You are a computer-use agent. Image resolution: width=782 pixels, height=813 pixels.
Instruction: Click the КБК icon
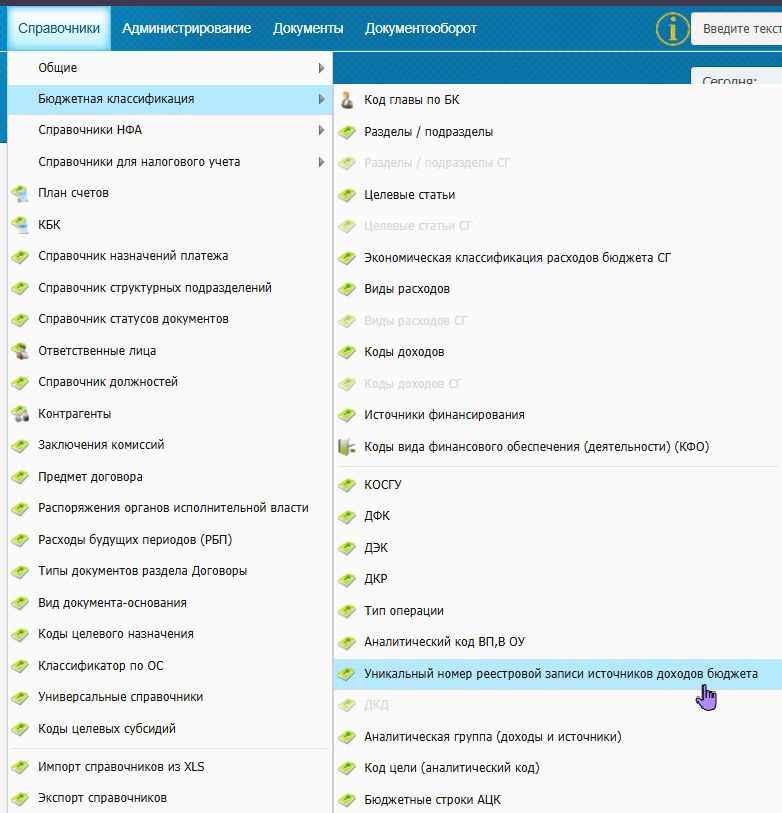point(20,225)
